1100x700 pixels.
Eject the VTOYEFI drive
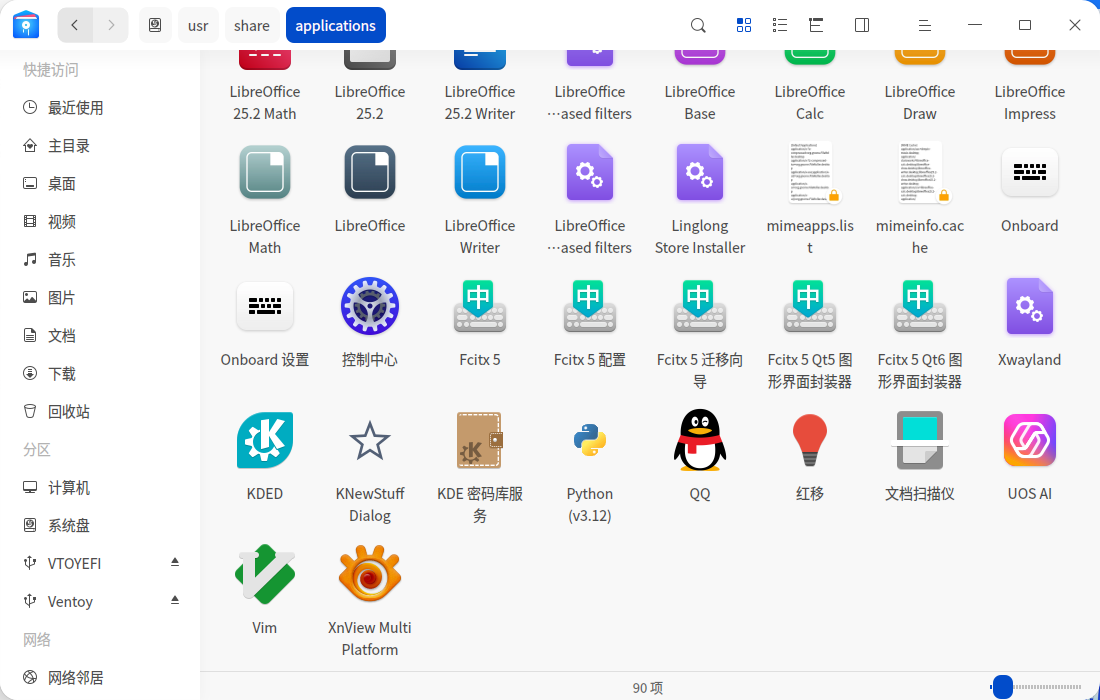pyautogui.click(x=175, y=563)
